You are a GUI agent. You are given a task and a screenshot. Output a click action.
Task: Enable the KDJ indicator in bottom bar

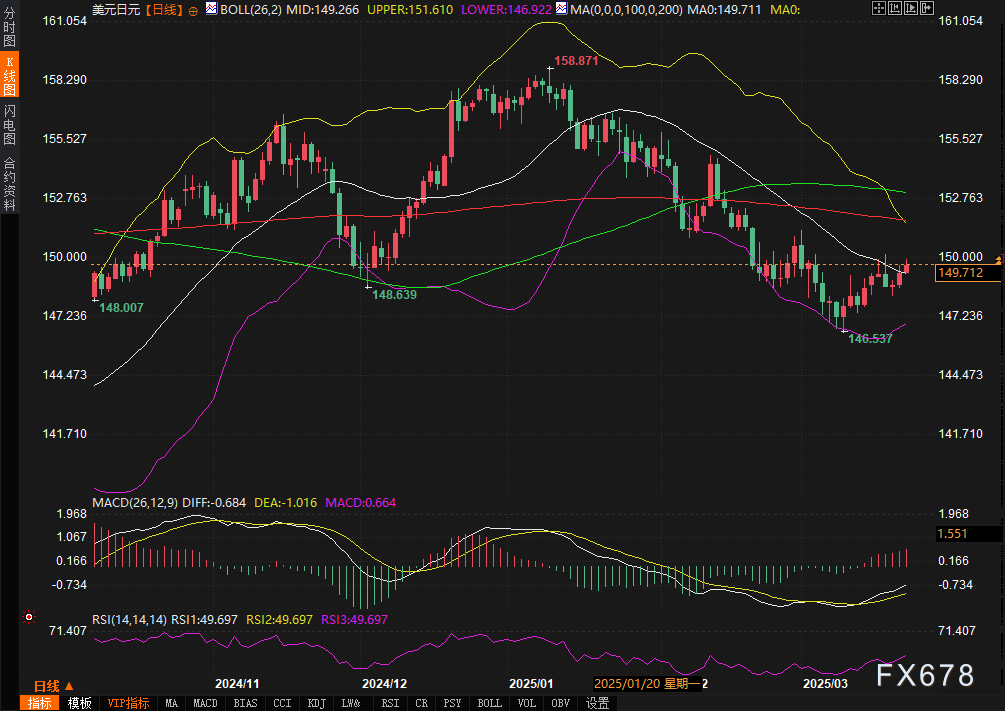coord(317,703)
